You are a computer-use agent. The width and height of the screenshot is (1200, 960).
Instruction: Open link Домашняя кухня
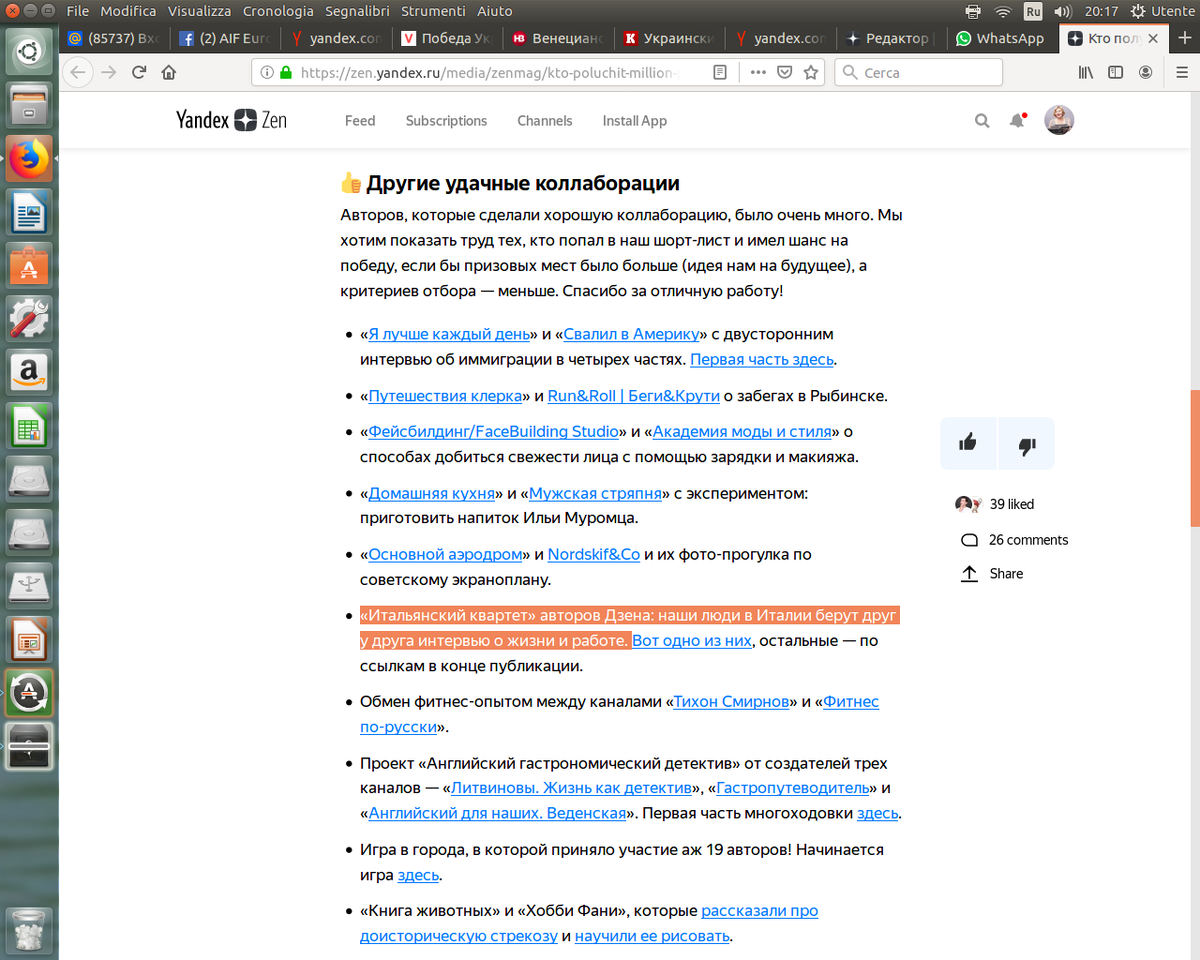(432, 493)
